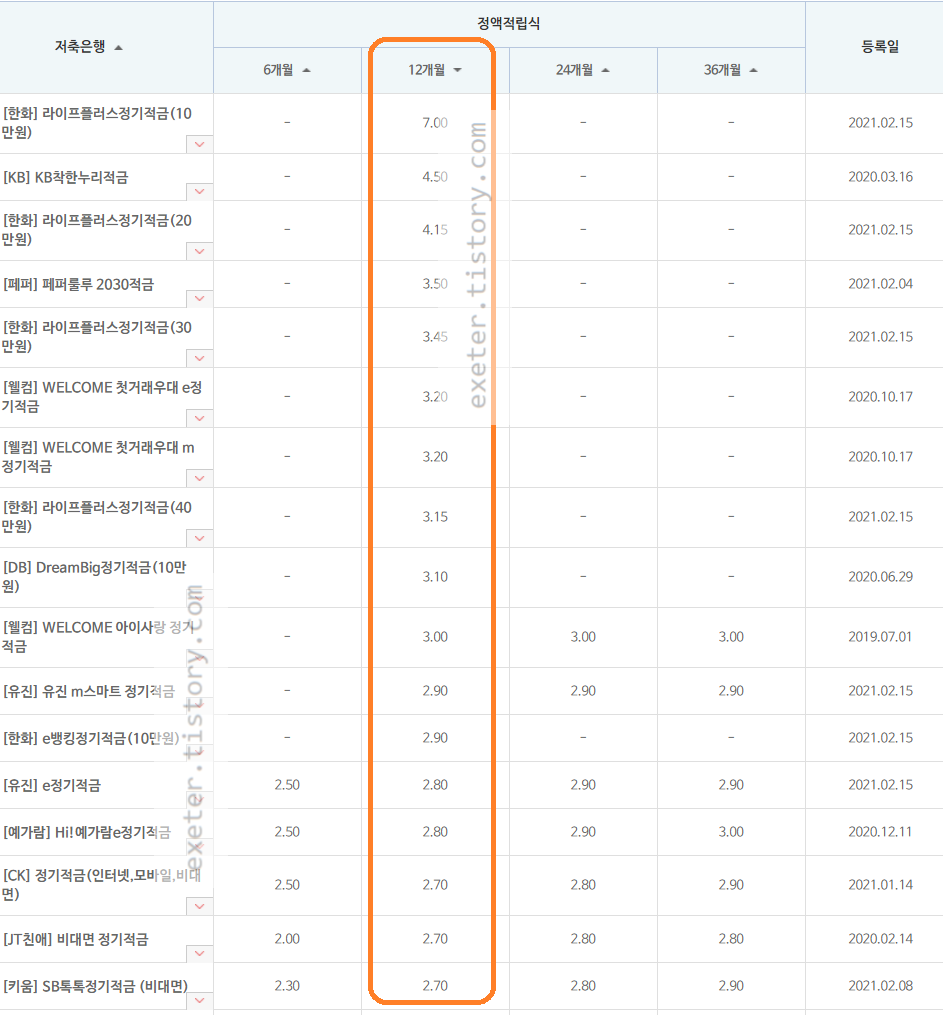Select 24개월 rate 3.00 in 웰컴 아이사랑 row

(x=582, y=637)
